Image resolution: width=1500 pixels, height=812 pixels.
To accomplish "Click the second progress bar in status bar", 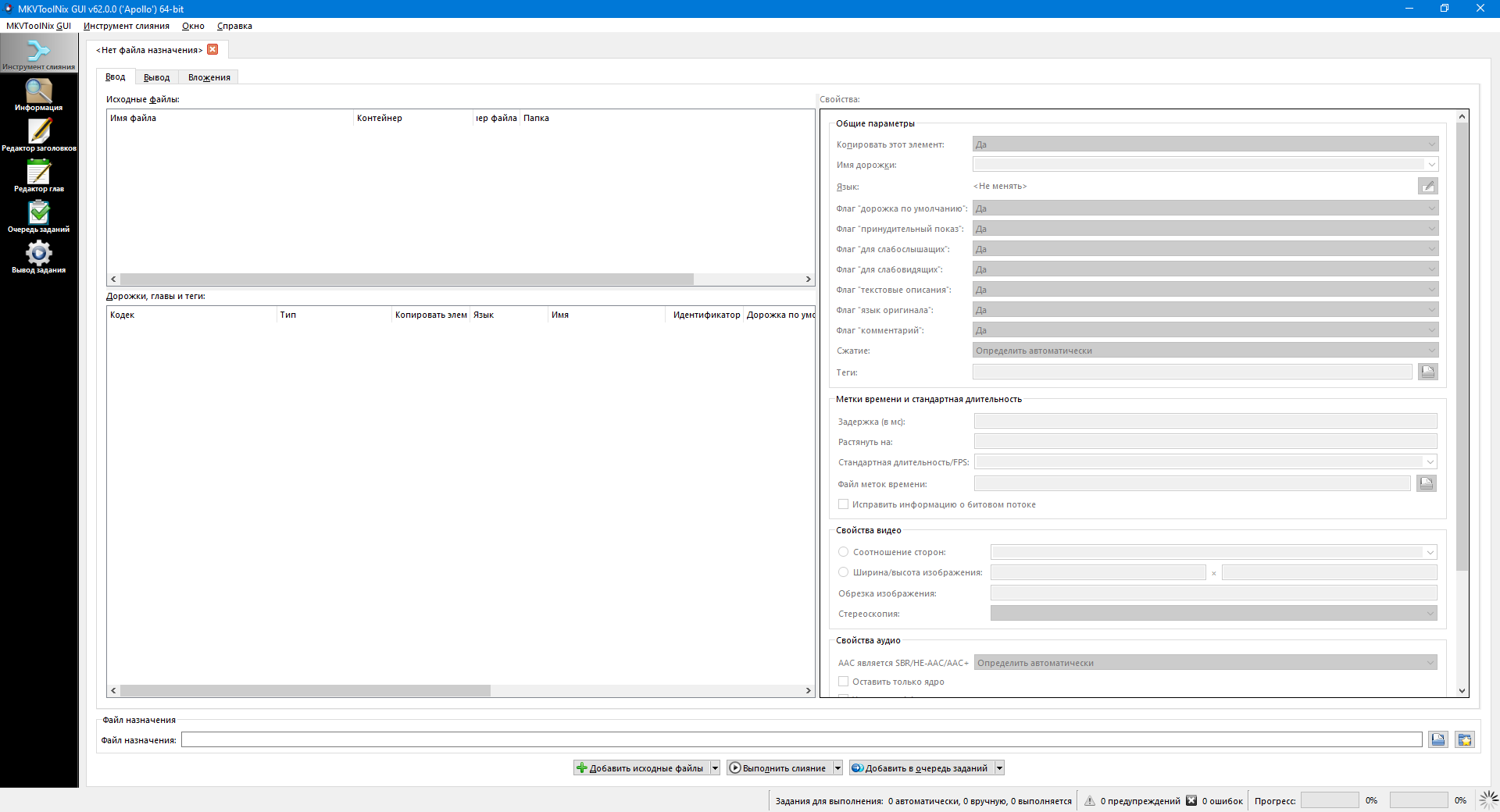I will click(x=1419, y=800).
